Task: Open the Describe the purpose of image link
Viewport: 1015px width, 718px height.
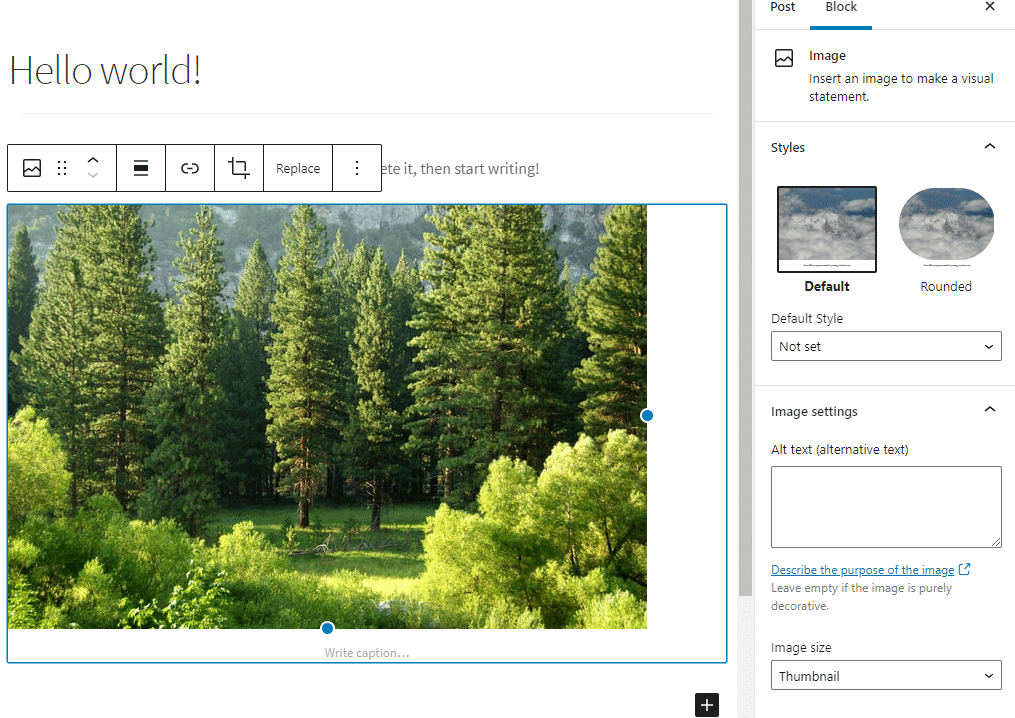Action: [x=863, y=569]
